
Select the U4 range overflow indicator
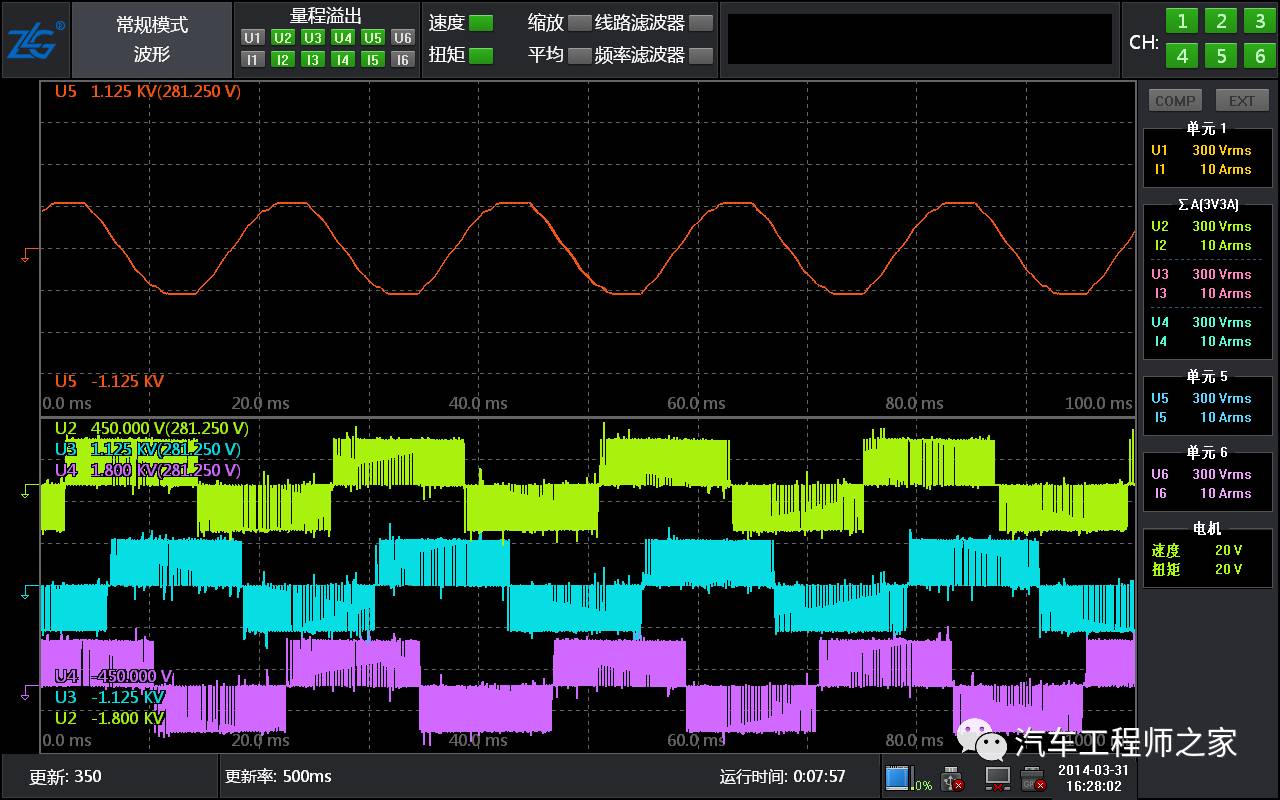point(343,37)
